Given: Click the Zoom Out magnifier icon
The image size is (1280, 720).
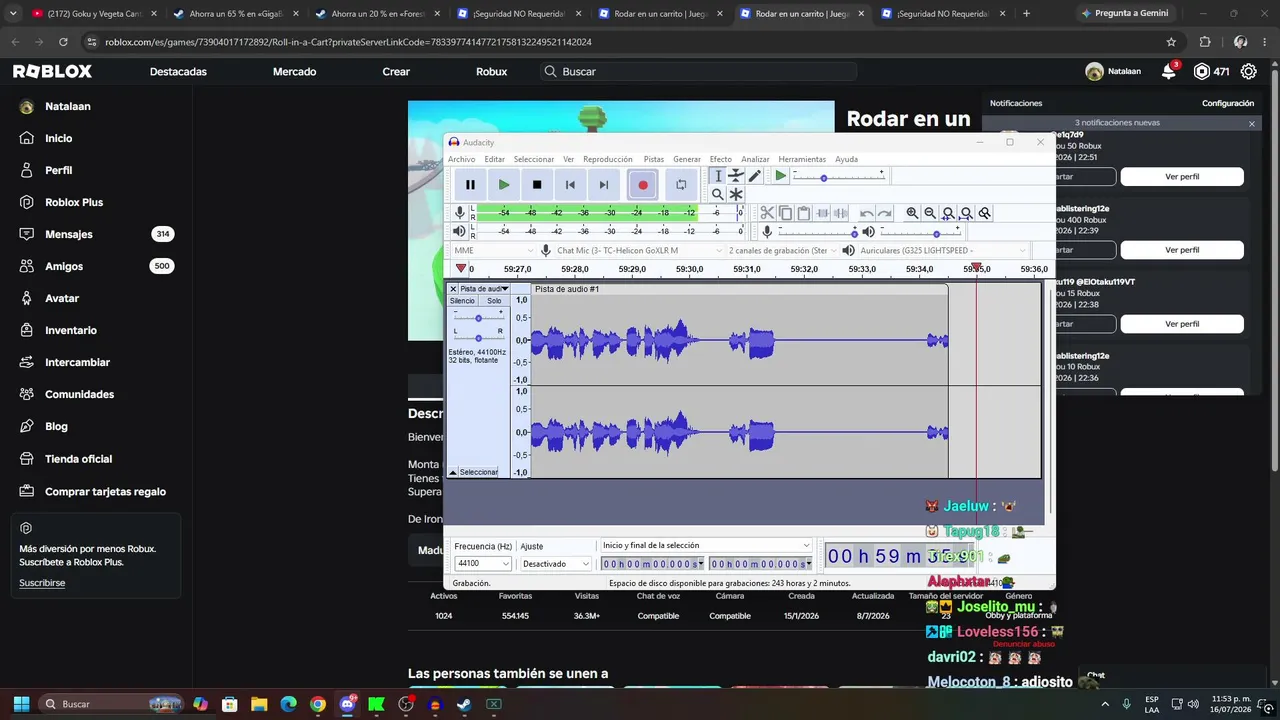Looking at the screenshot, I should [930, 213].
